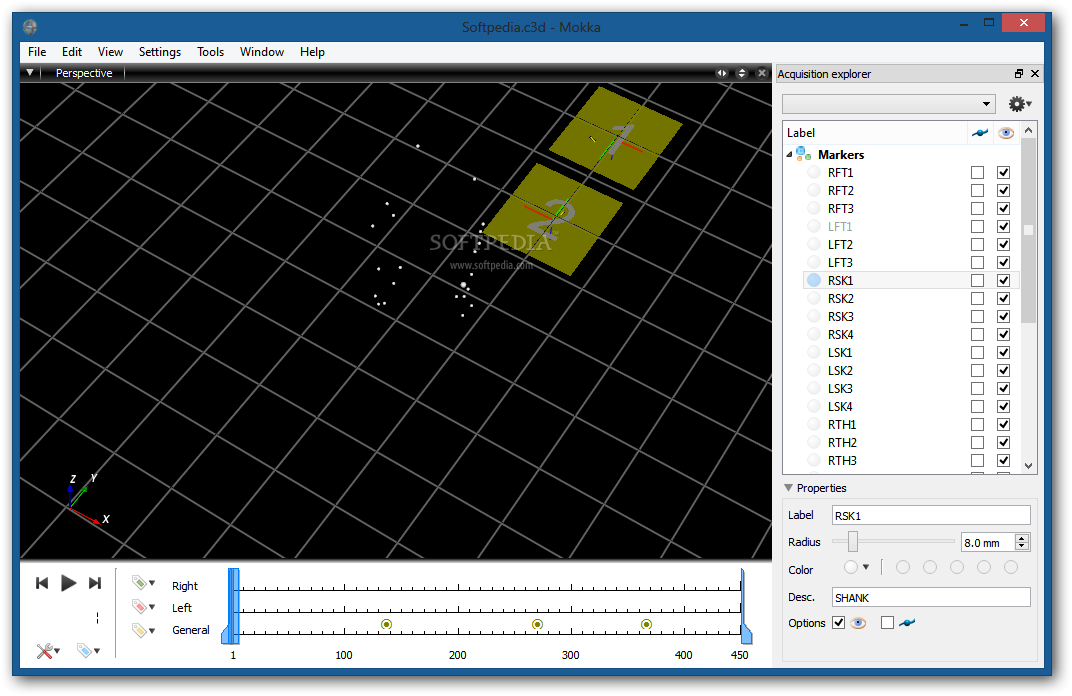This screenshot has height=696, width=1072.
Task: Jump to the first frame
Action: point(42,583)
